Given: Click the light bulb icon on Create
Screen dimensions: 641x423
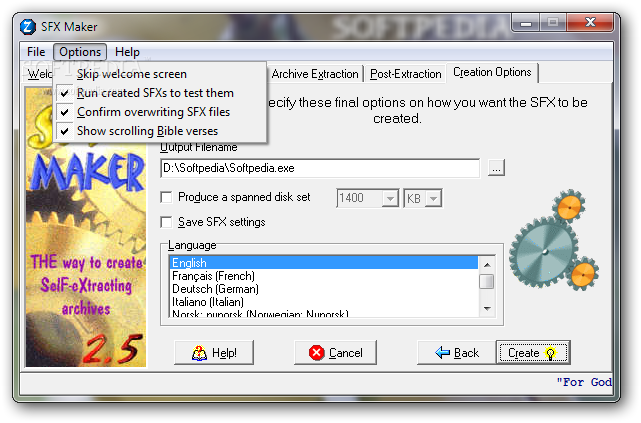Looking at the screenshot, I should pyautogui.click(x=551, y=353).
